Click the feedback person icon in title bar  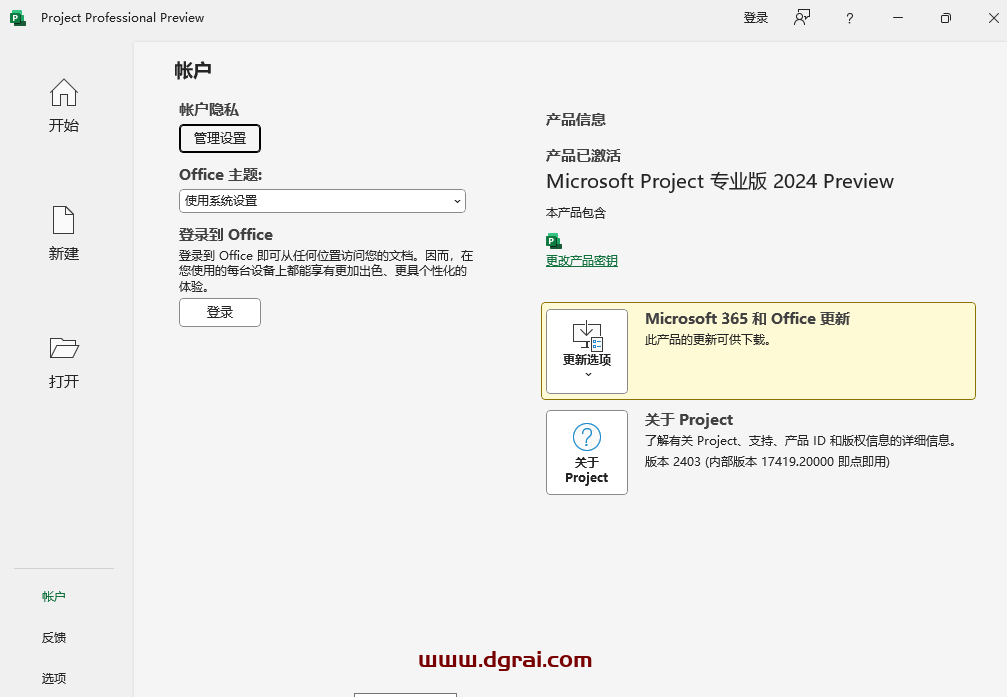802,18
